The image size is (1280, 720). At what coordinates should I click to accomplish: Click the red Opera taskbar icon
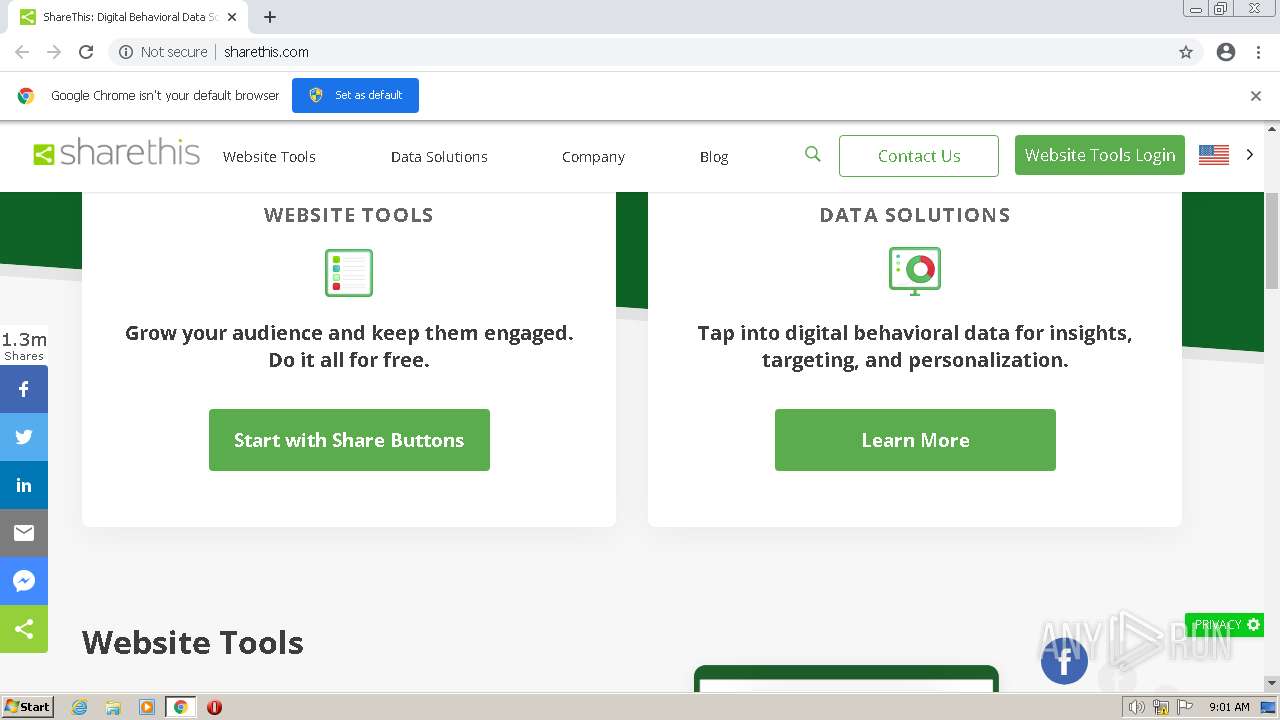(x=214, y=707)
